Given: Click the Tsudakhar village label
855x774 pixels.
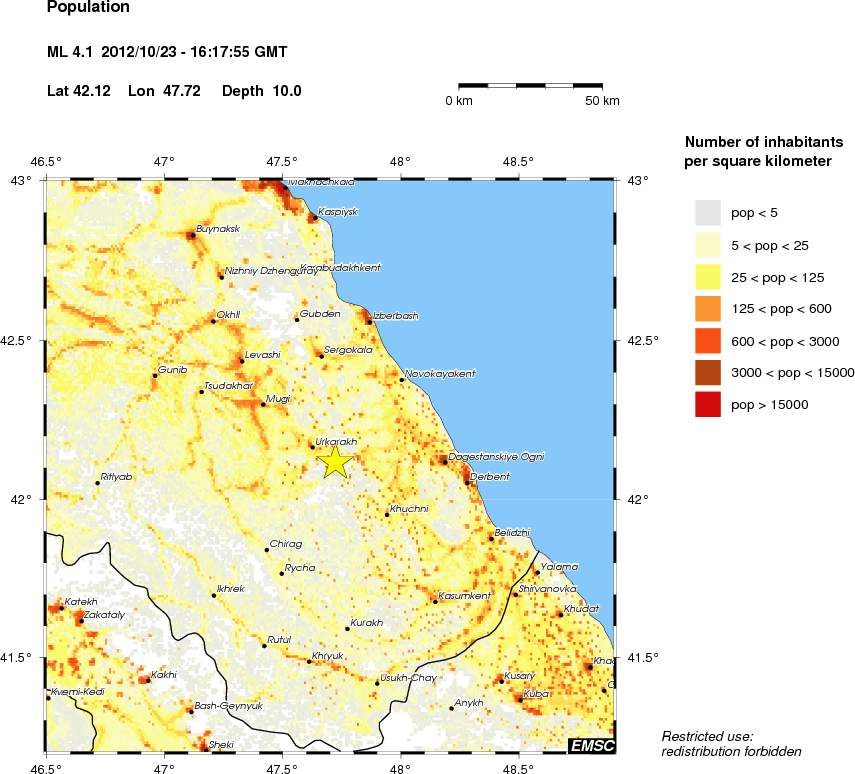Looking at the screenshot, I should click(228, 386).
